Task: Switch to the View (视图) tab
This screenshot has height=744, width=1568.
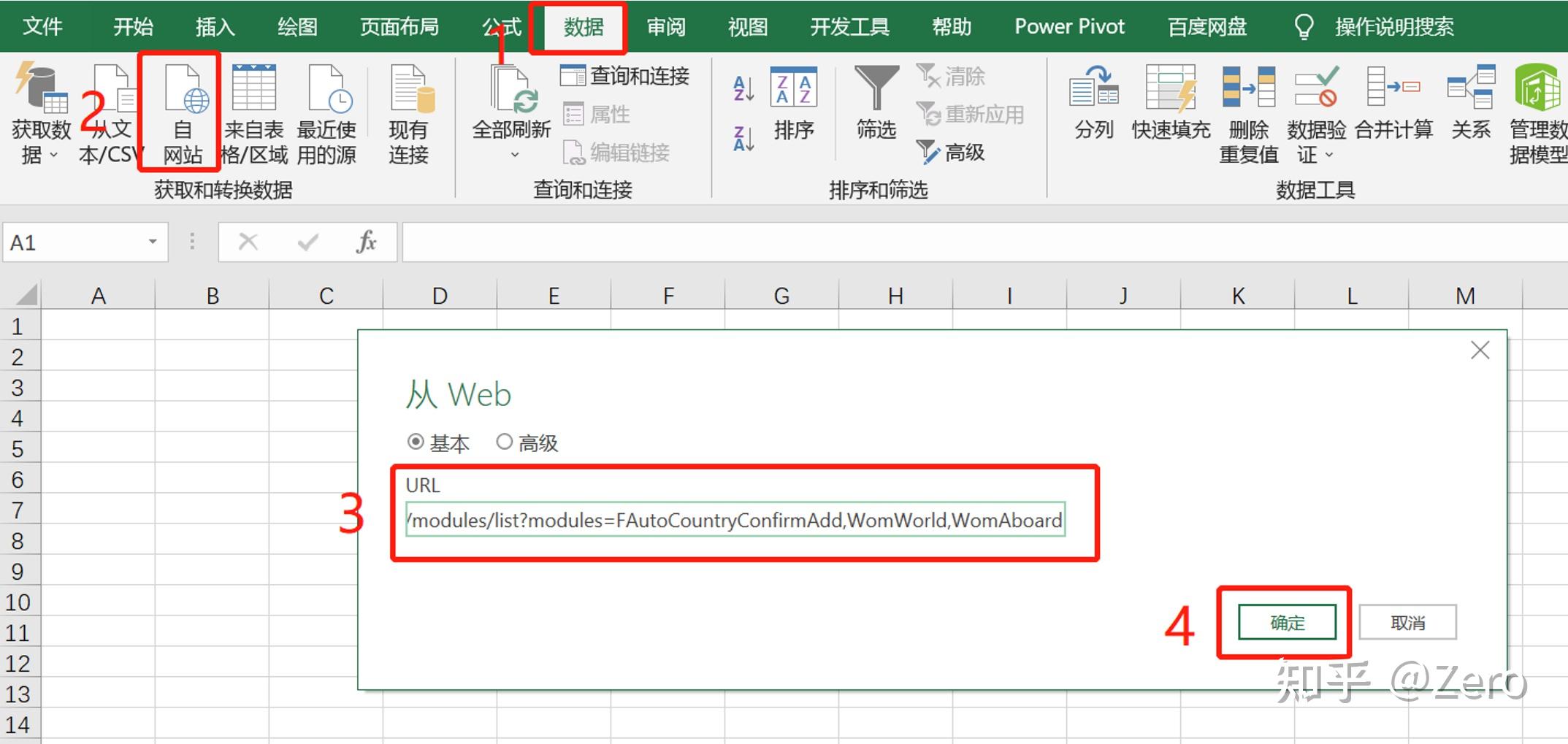Action: 748,27
